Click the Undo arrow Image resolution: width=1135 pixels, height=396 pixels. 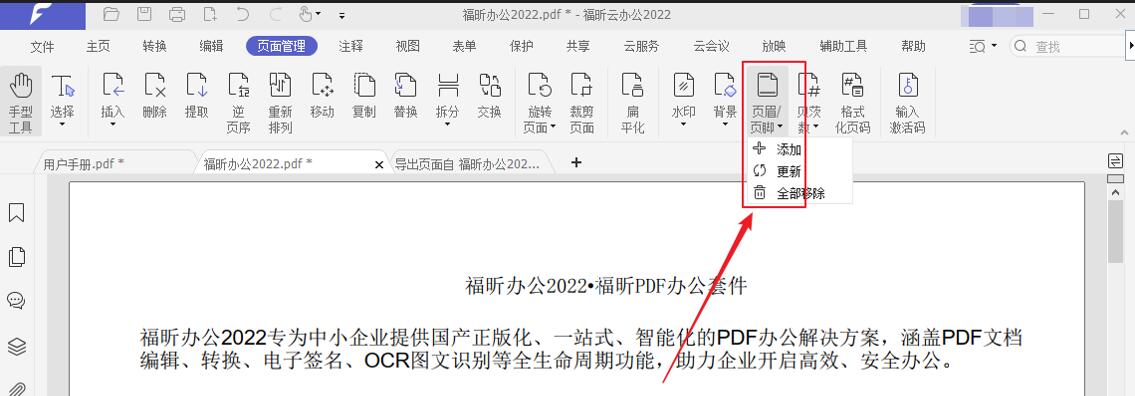(x=242, y=14)
